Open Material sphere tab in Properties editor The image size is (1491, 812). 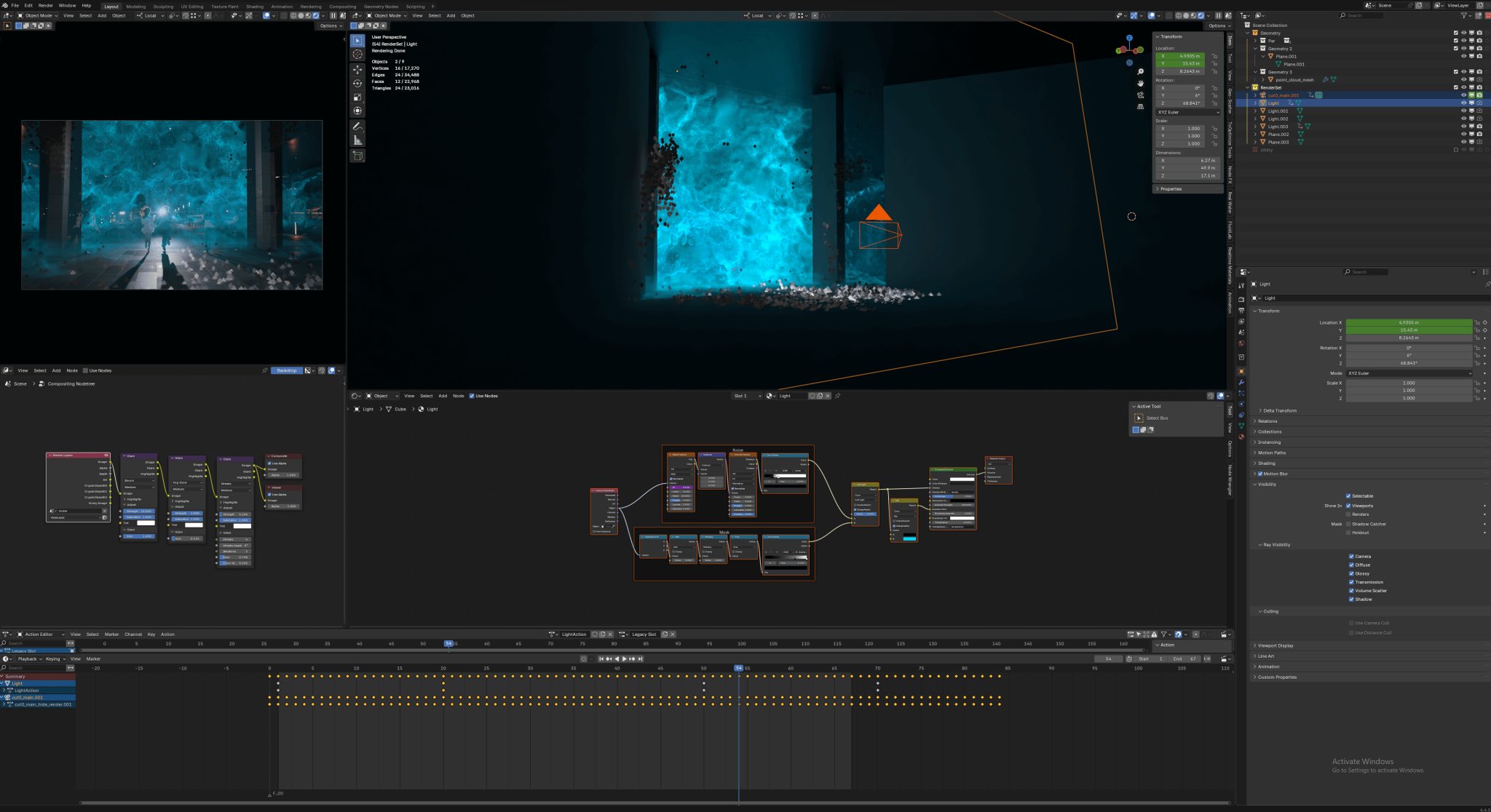(1241, 437)
